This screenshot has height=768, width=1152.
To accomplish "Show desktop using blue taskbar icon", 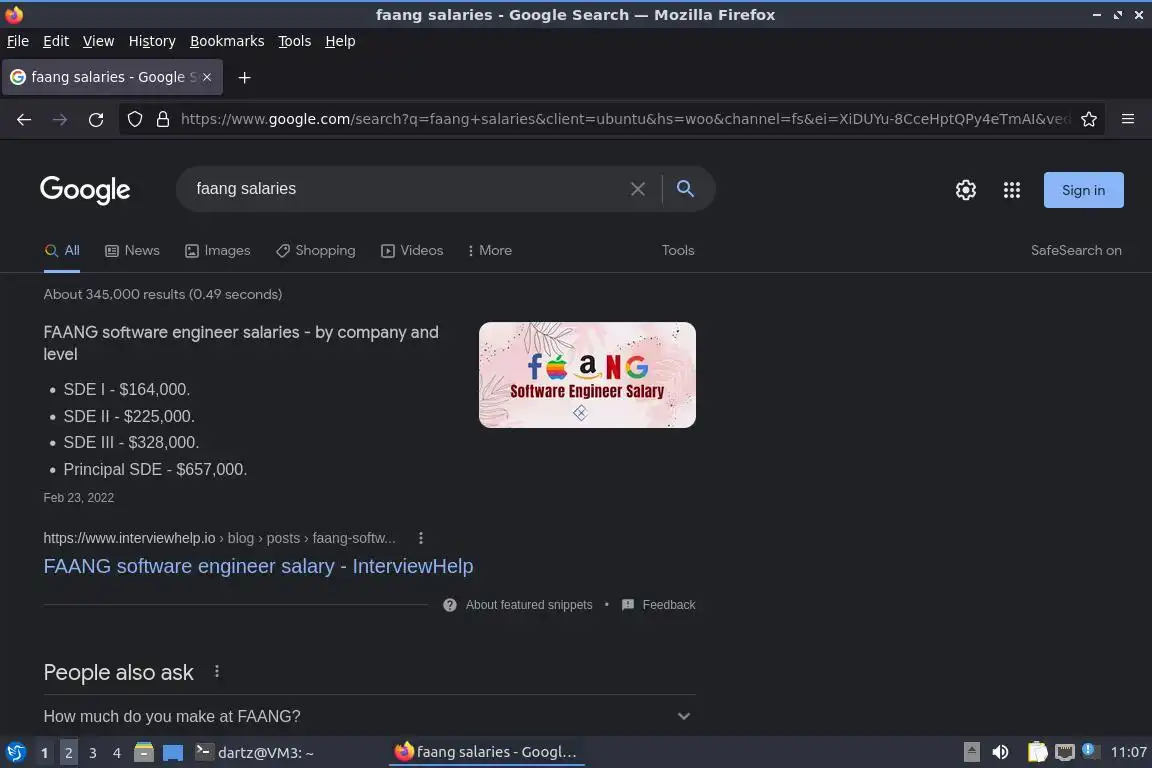I will point(173,753).
